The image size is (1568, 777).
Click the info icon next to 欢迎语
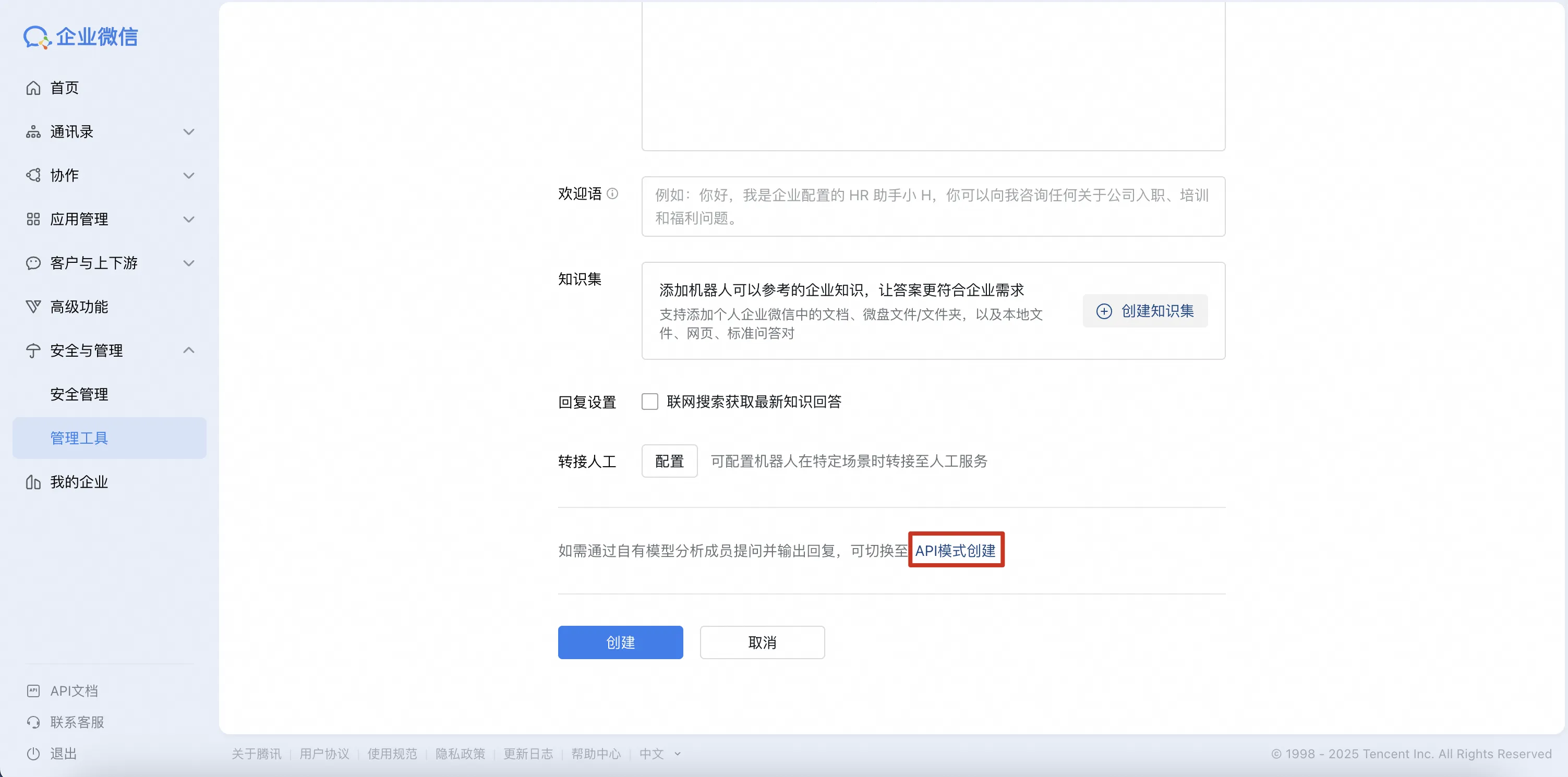pyautogui.click(x=613, y=193)
